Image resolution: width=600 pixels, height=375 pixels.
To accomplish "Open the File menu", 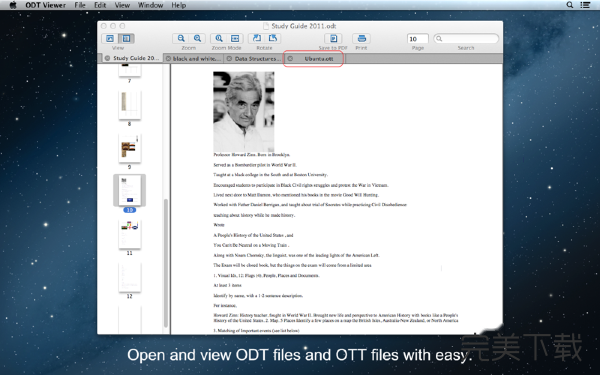I will (x=80, y=5).
